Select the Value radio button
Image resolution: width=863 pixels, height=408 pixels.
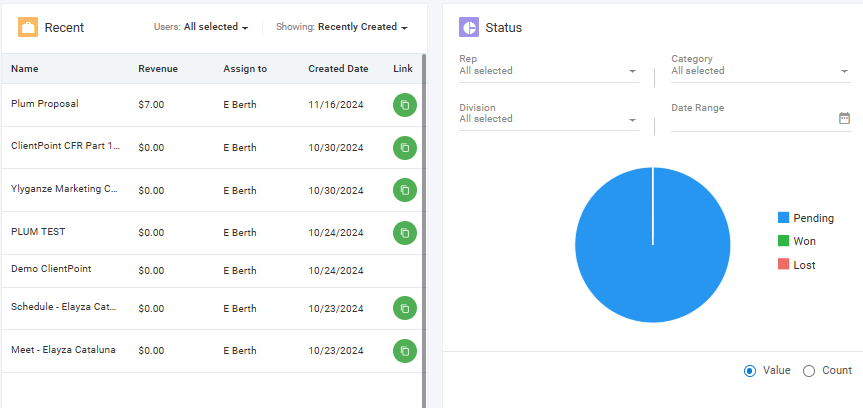750,371
